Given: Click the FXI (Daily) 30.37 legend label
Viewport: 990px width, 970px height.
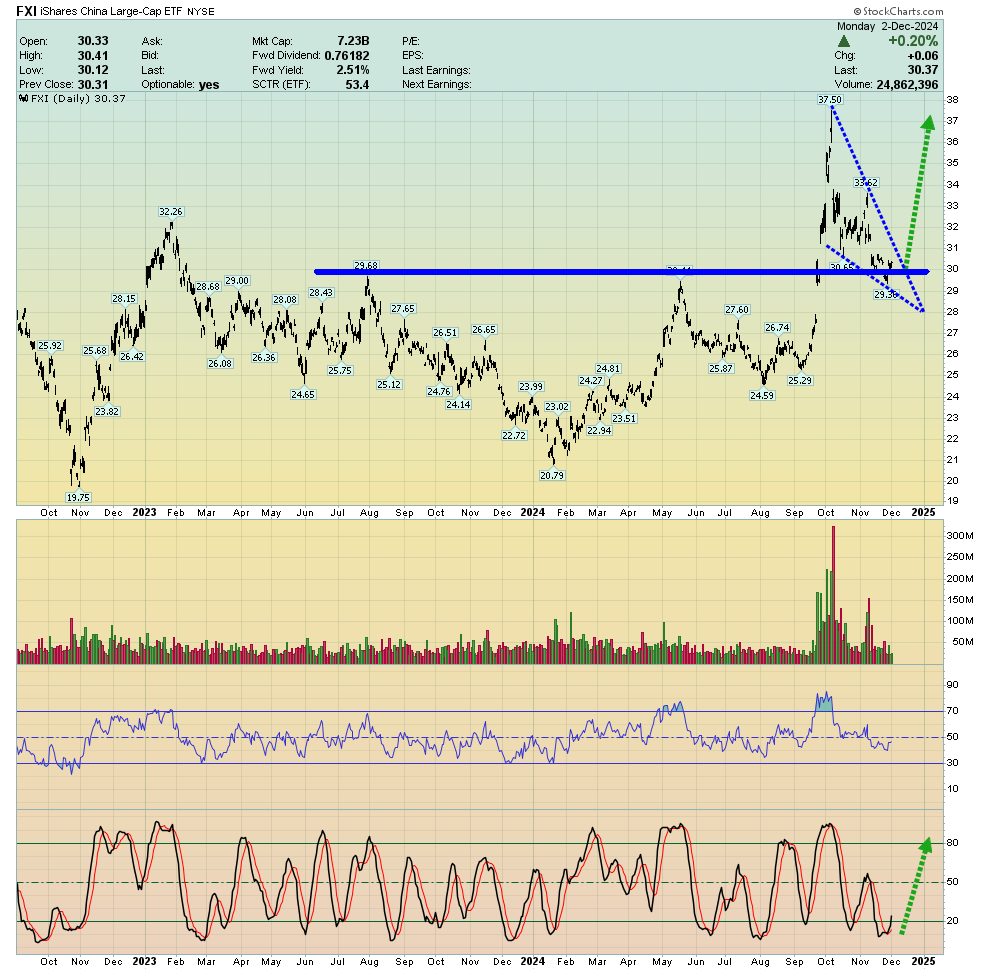Looking at the screenshot, I should tap(73, 99).
